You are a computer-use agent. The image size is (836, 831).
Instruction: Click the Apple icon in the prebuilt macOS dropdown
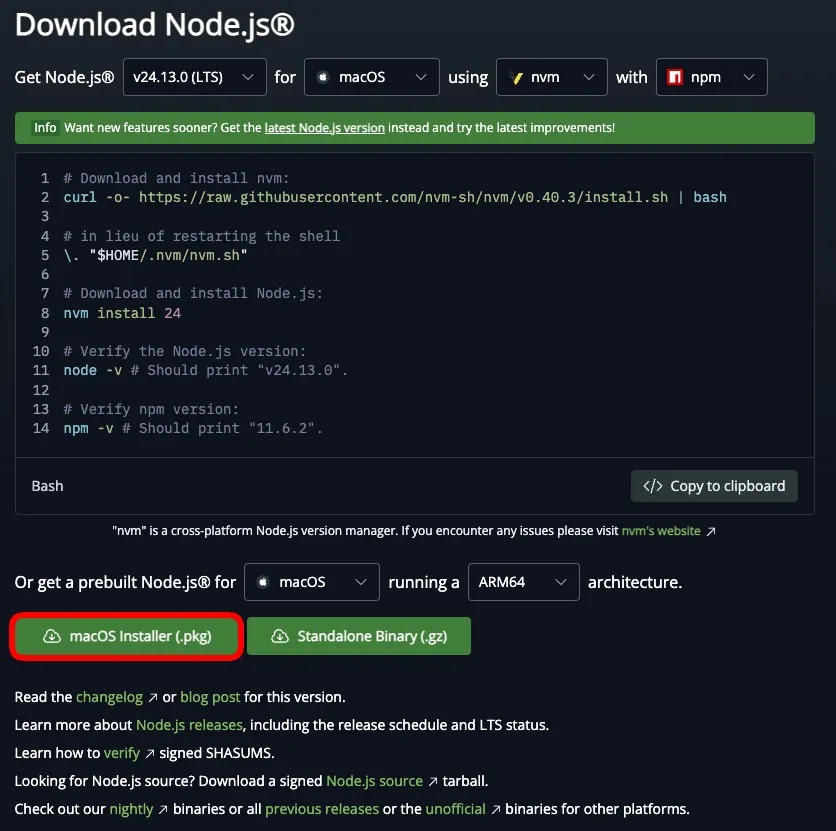pyautogui.click(x=264, y=581)
